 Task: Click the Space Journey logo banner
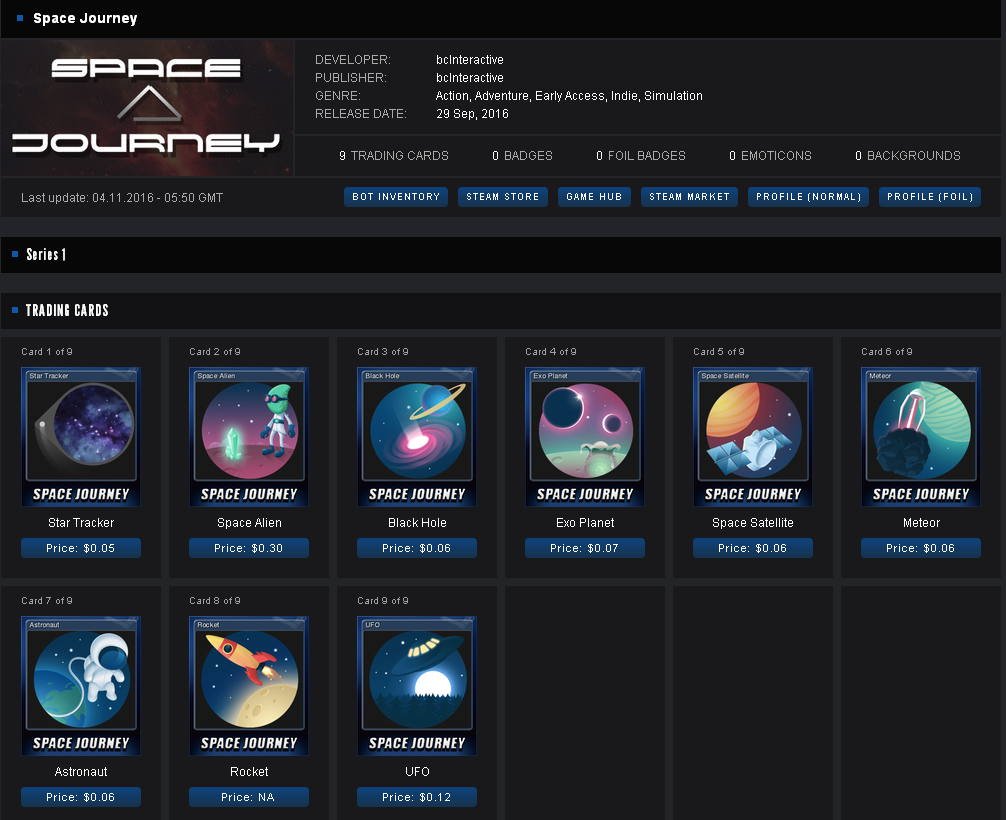147,108
